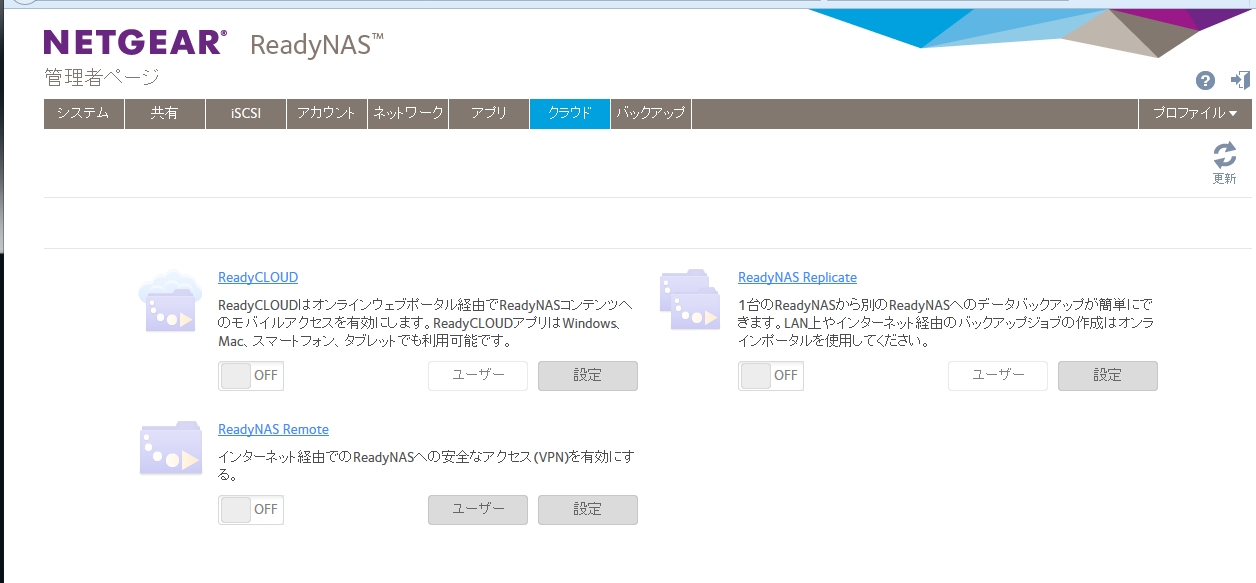Switch to the 共有 tab
Viewport: 1256px width, 583px height.
click(165, 114)
